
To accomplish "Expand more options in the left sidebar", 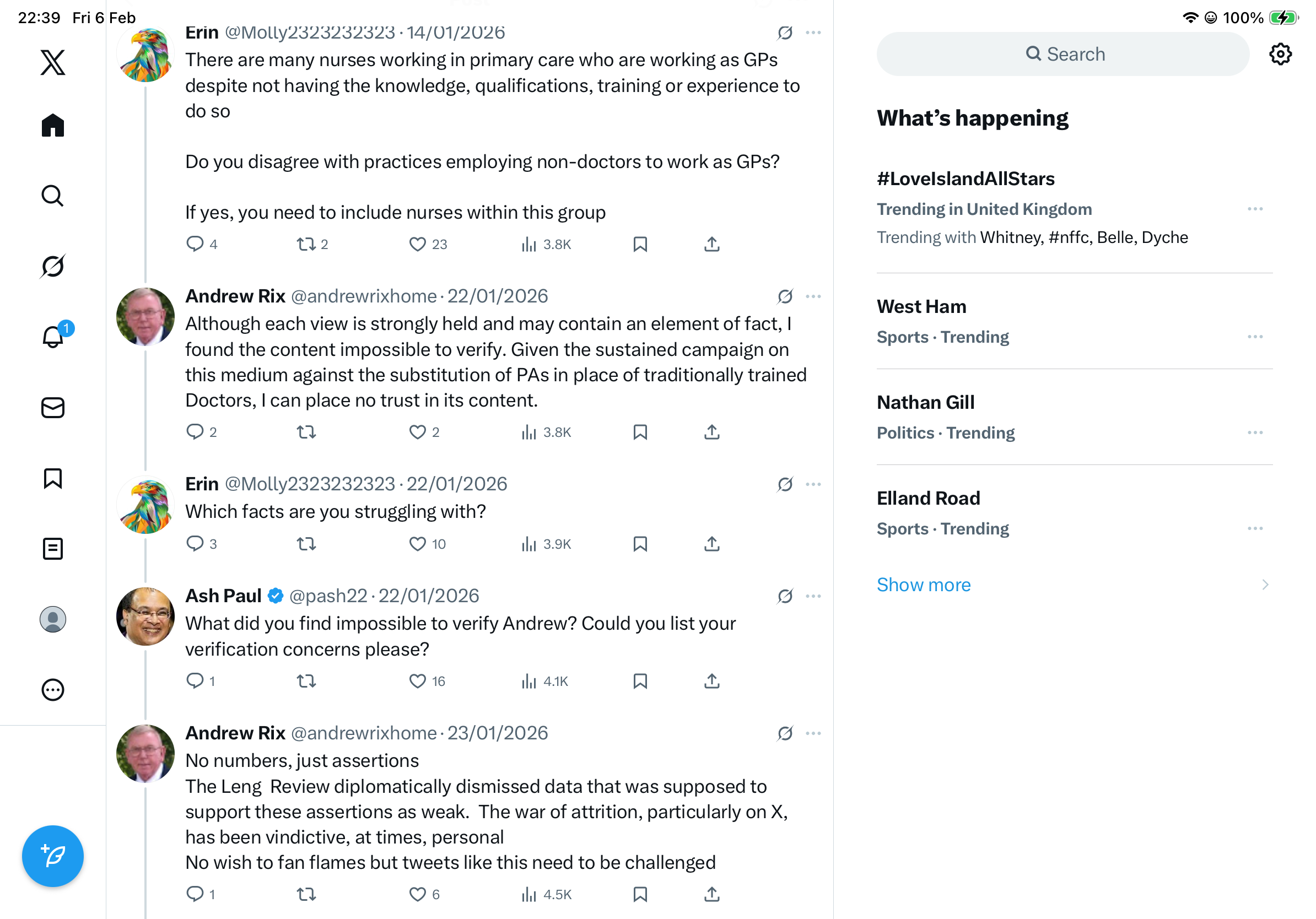I will point(53,690).
